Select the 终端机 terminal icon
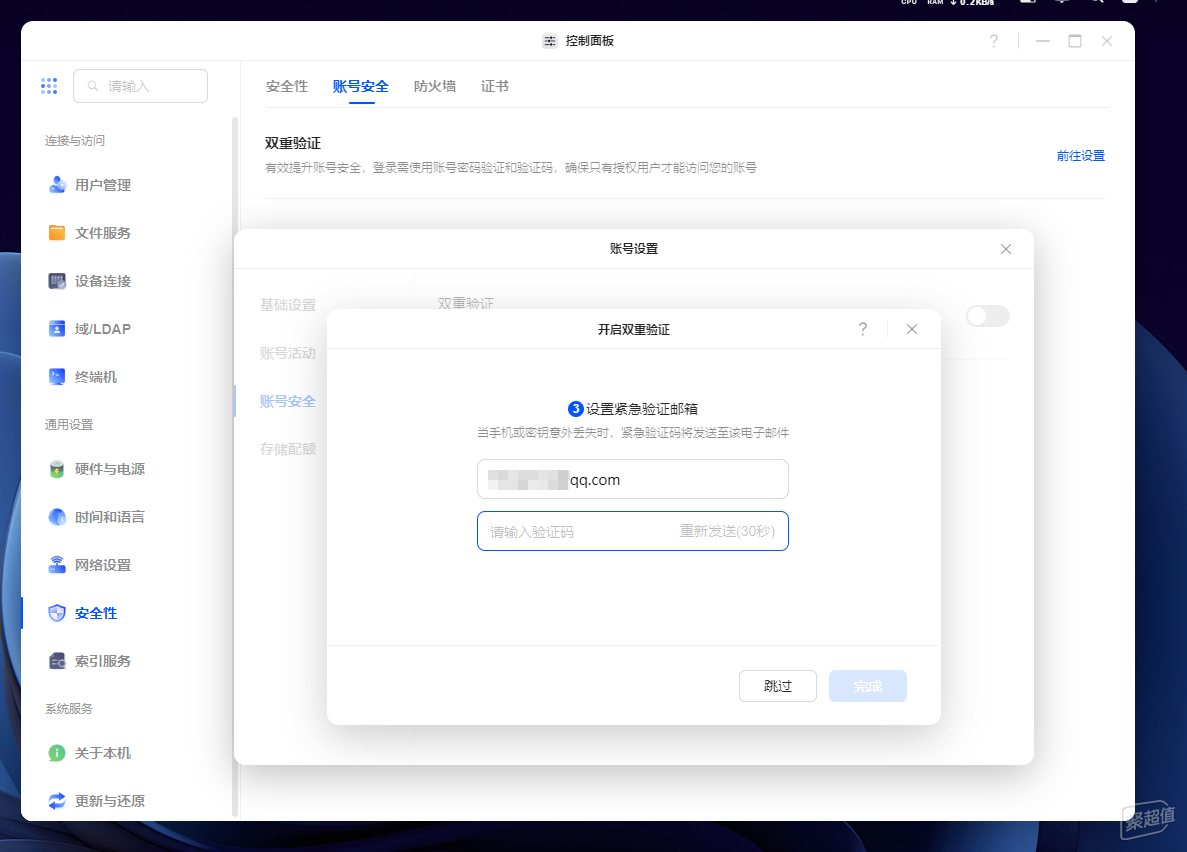This screenshot has width=1187, height=852. (x=57, y=376)
